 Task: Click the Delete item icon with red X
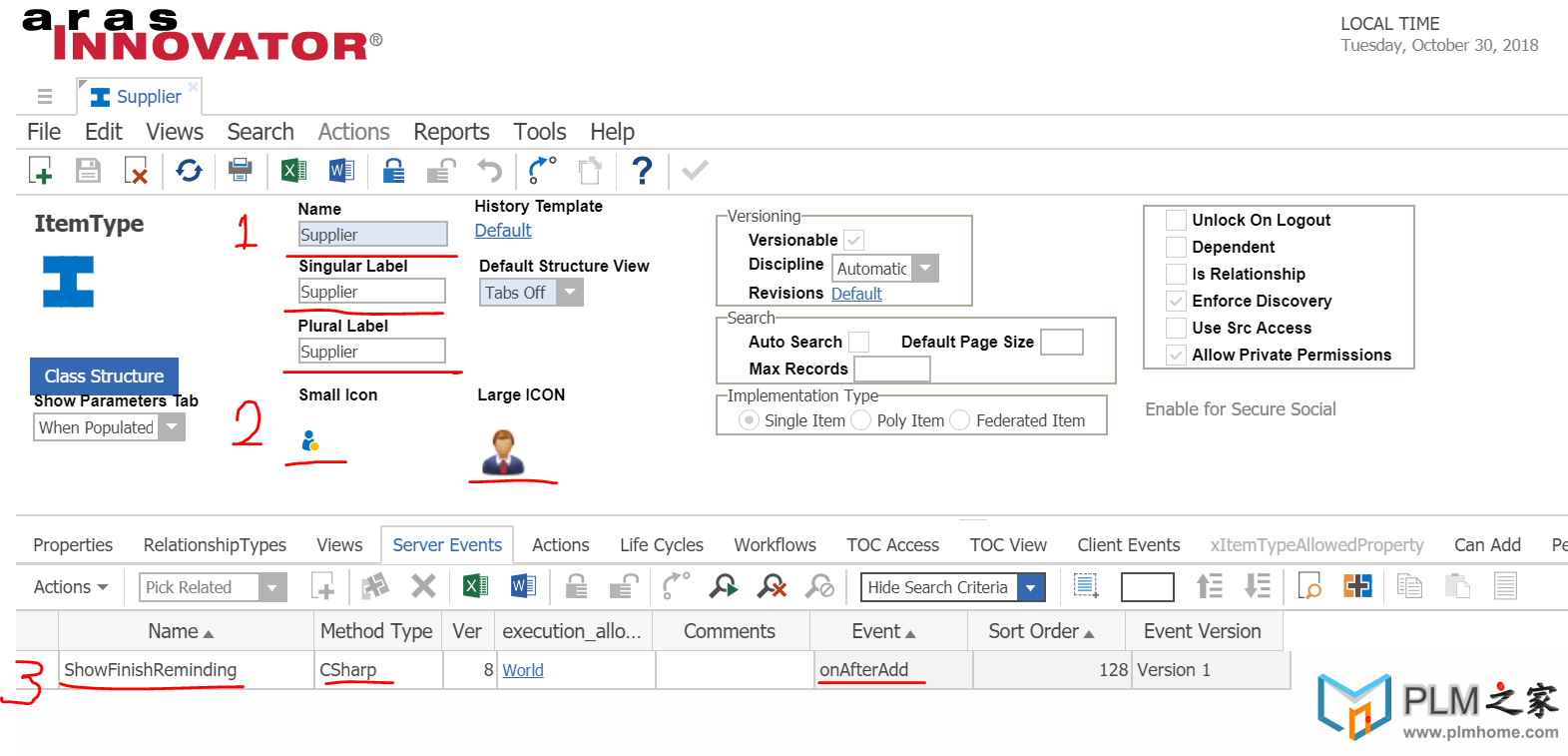(136, 171)
